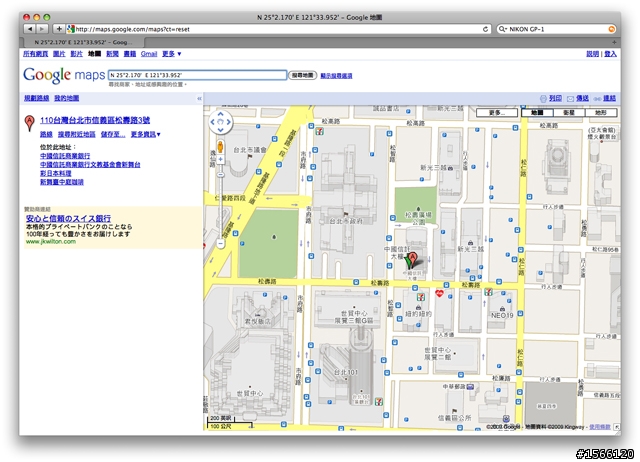The image size is (640, 462).
Task: Click 搜尋地圖 search button
Action: tap(302, 75)
